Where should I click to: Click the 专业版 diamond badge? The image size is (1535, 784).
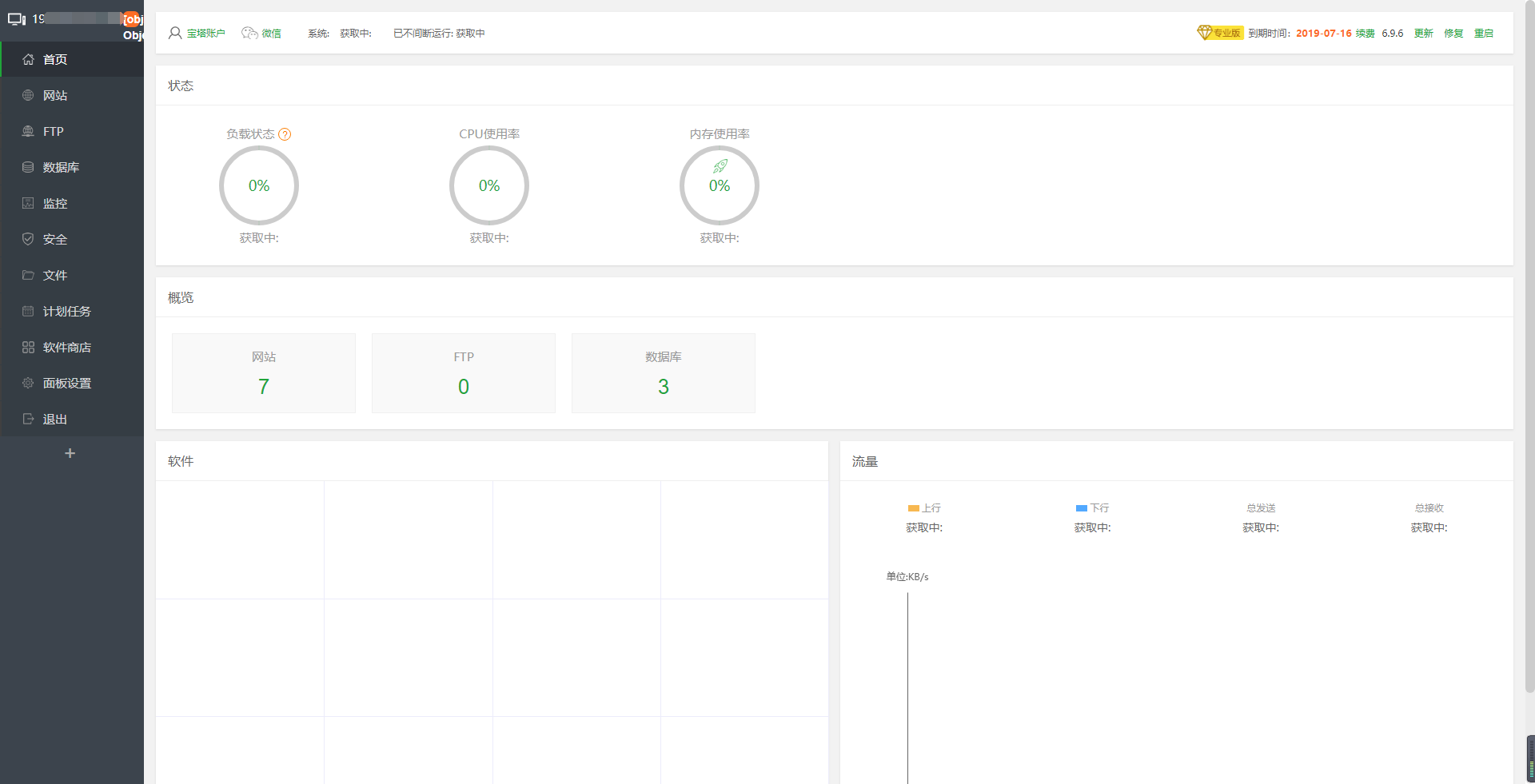point(1219,33)
